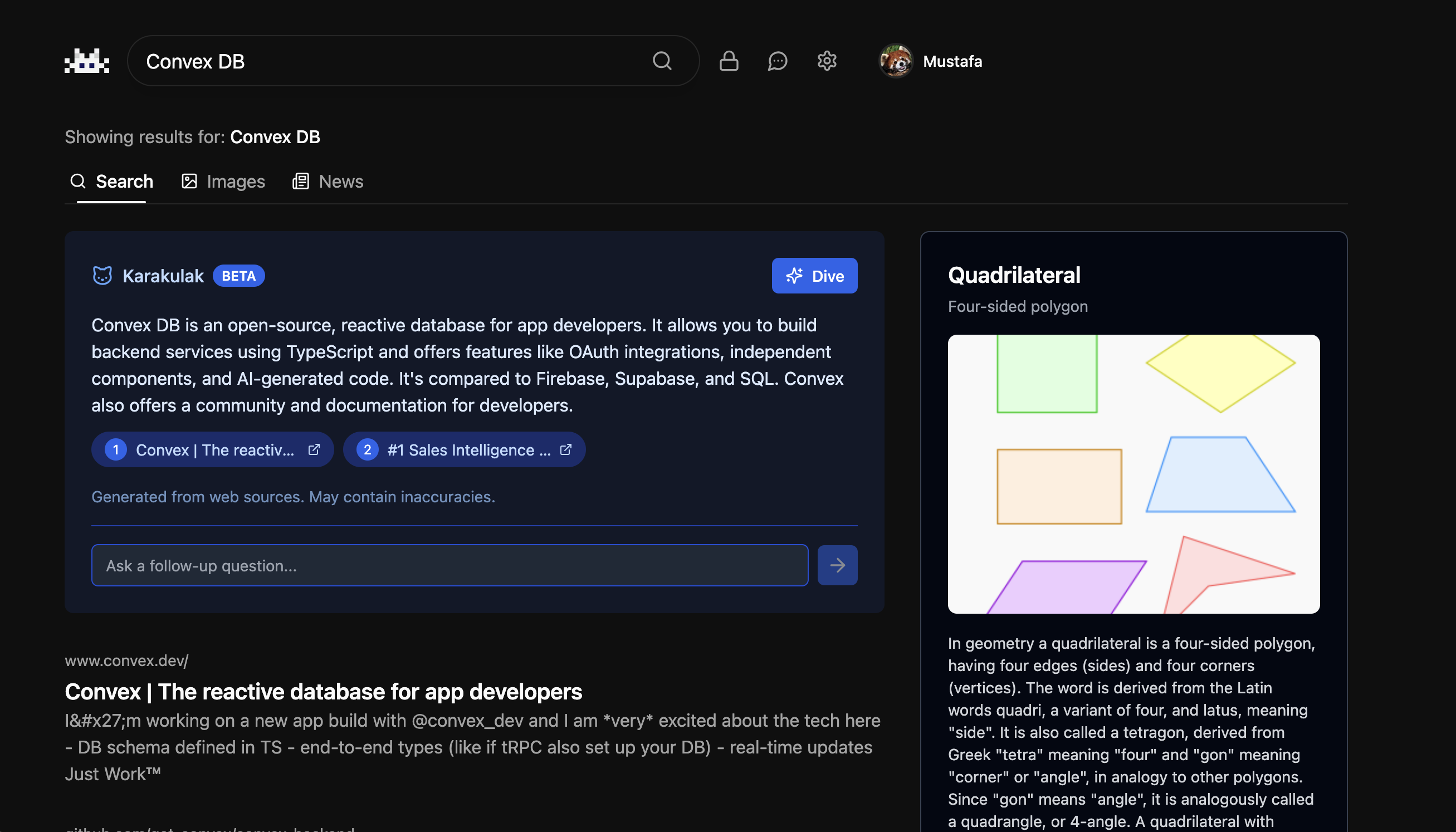Open source 2 #1 Sales Intelligence
This screenshot has height=832, width=1456.
[464, 450]
